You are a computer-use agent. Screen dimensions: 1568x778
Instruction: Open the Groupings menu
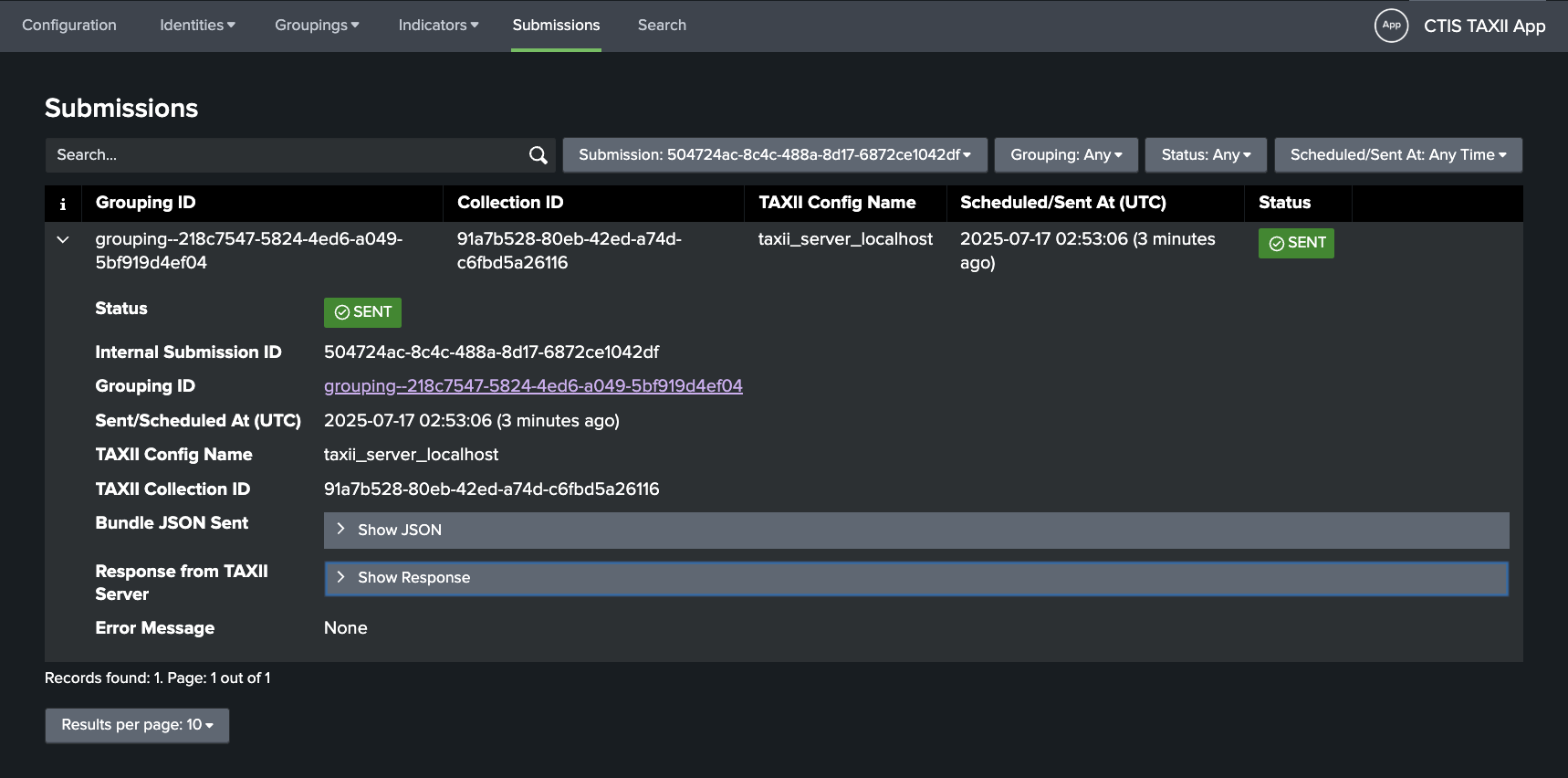click(317, 26)
